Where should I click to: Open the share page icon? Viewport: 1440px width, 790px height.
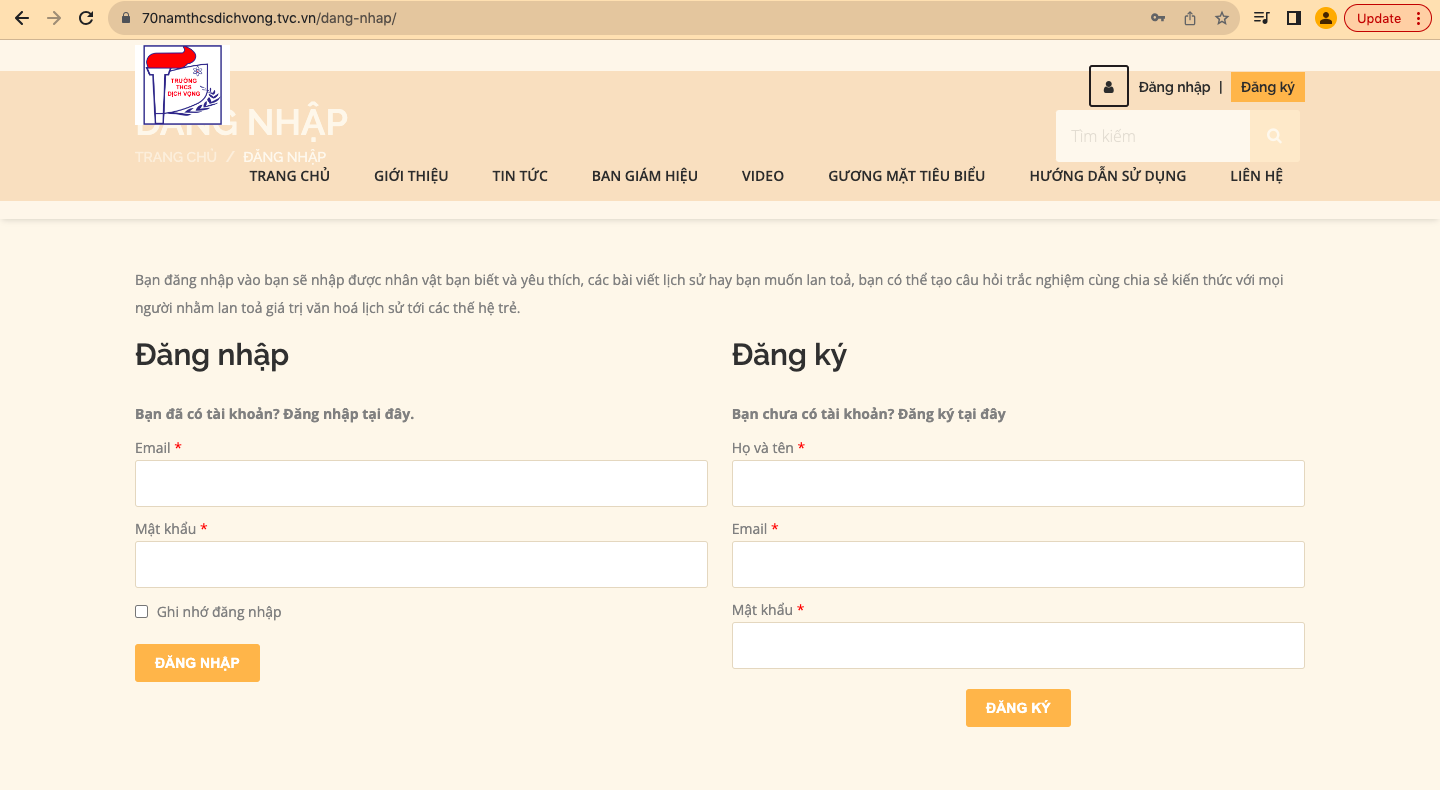pos(1190,18)
